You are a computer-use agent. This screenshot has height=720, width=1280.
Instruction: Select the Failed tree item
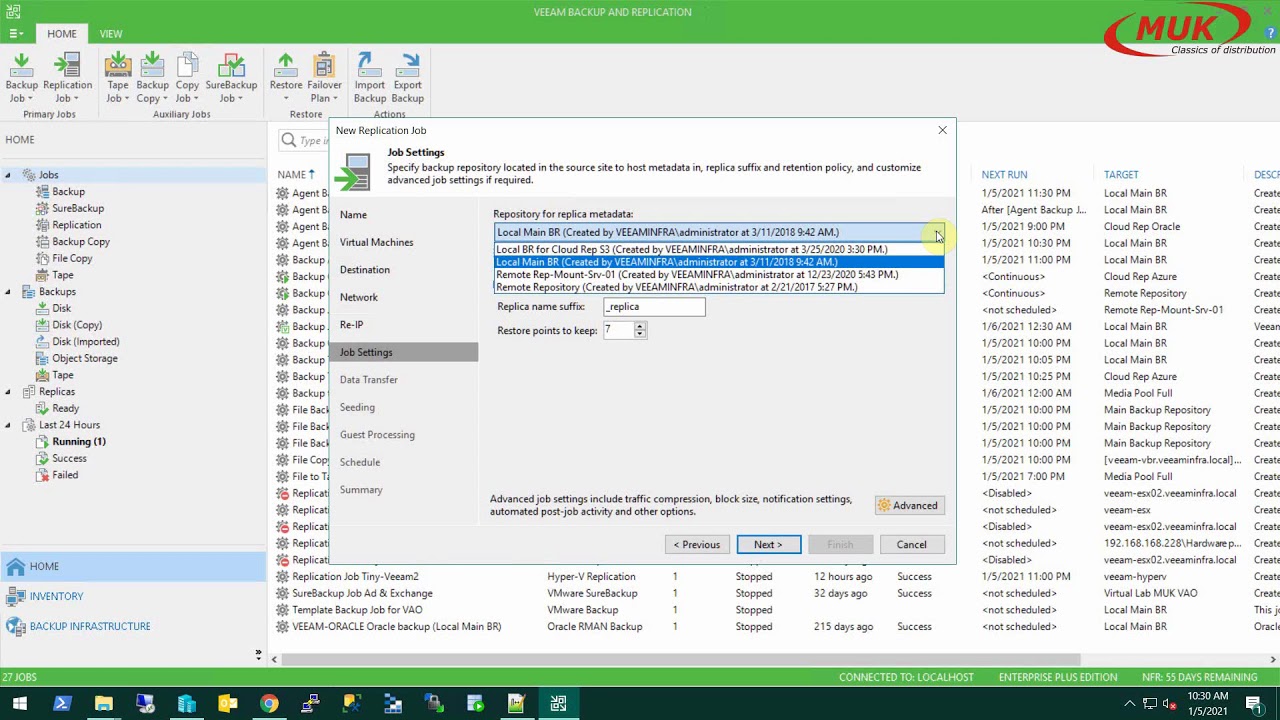pos(65,475)
